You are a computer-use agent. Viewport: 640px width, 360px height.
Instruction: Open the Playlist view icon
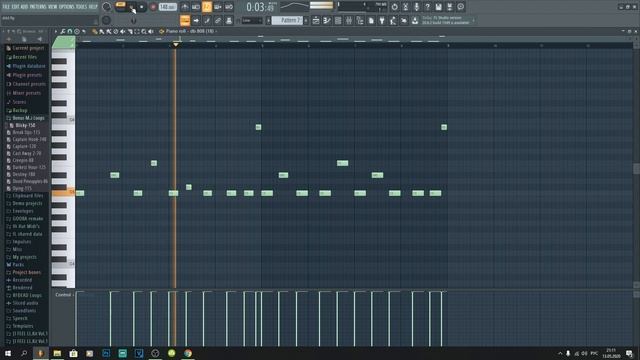316,20
